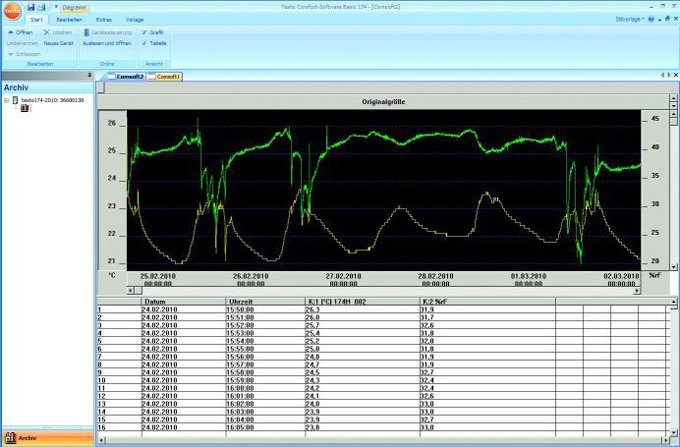The width and height of the screenshot is (680, 447).
Task: Click Auslesen und öffnen
Action: [107, 43]
